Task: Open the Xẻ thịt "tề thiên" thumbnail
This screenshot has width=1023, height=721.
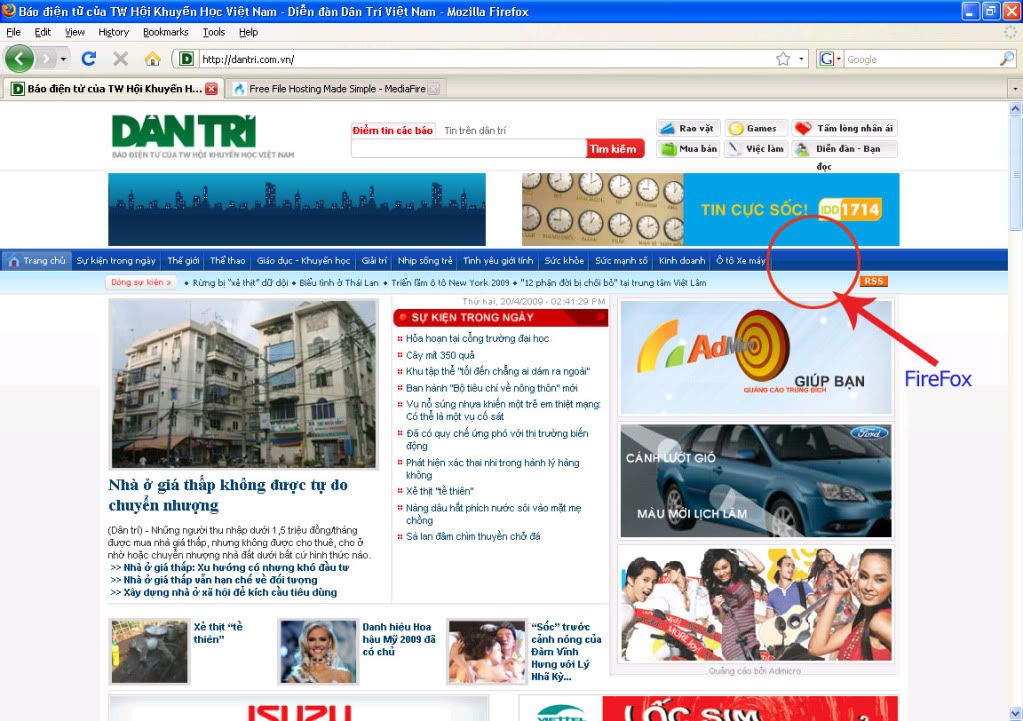Action: [x=149, y=651]
